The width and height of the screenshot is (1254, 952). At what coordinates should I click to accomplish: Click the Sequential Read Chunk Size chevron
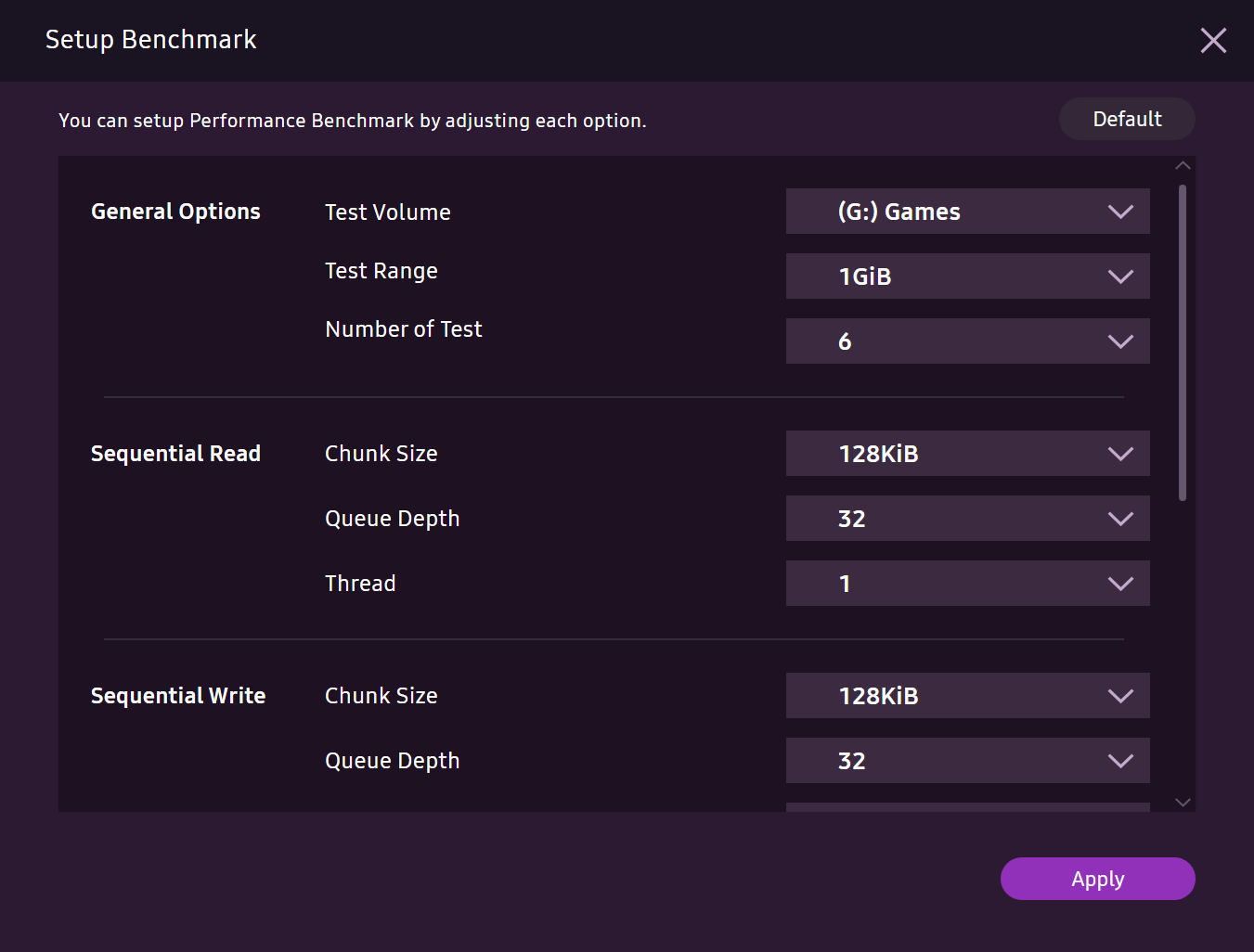point(1120,454)
